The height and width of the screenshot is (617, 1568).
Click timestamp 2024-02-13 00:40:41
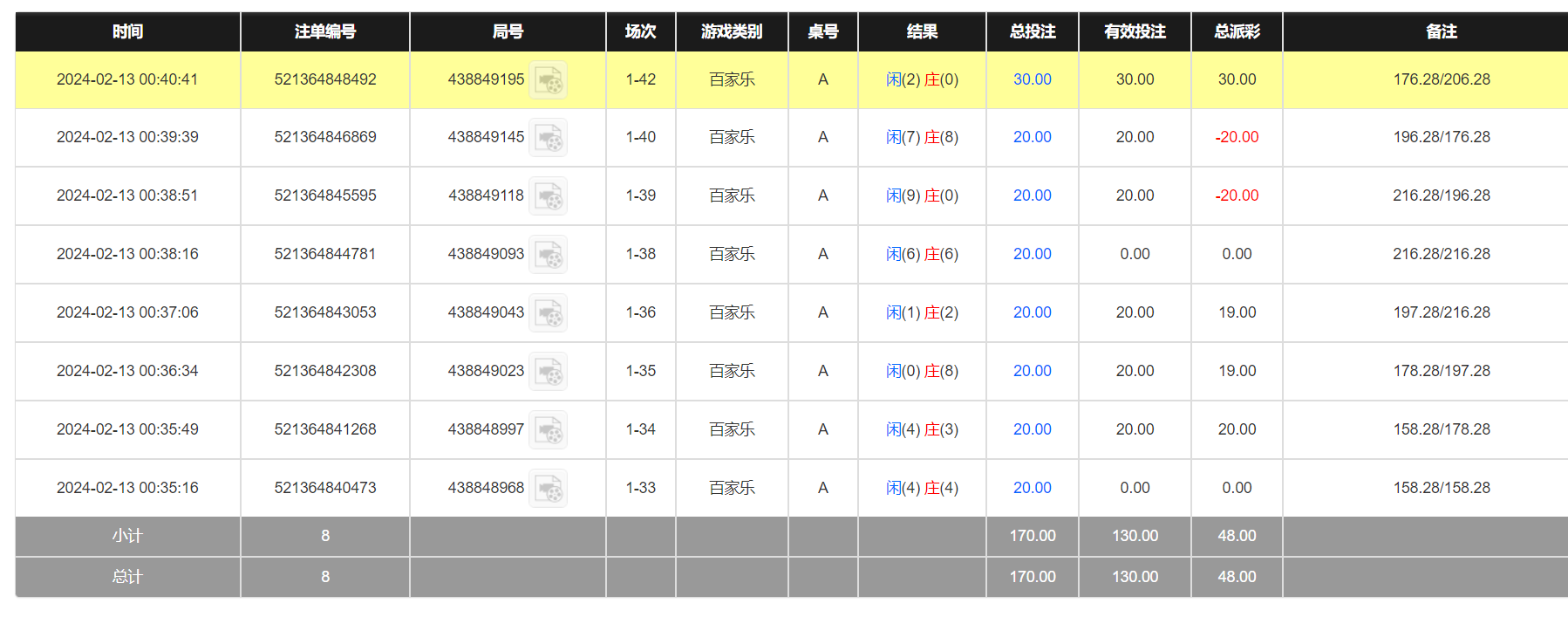[127, 79]
